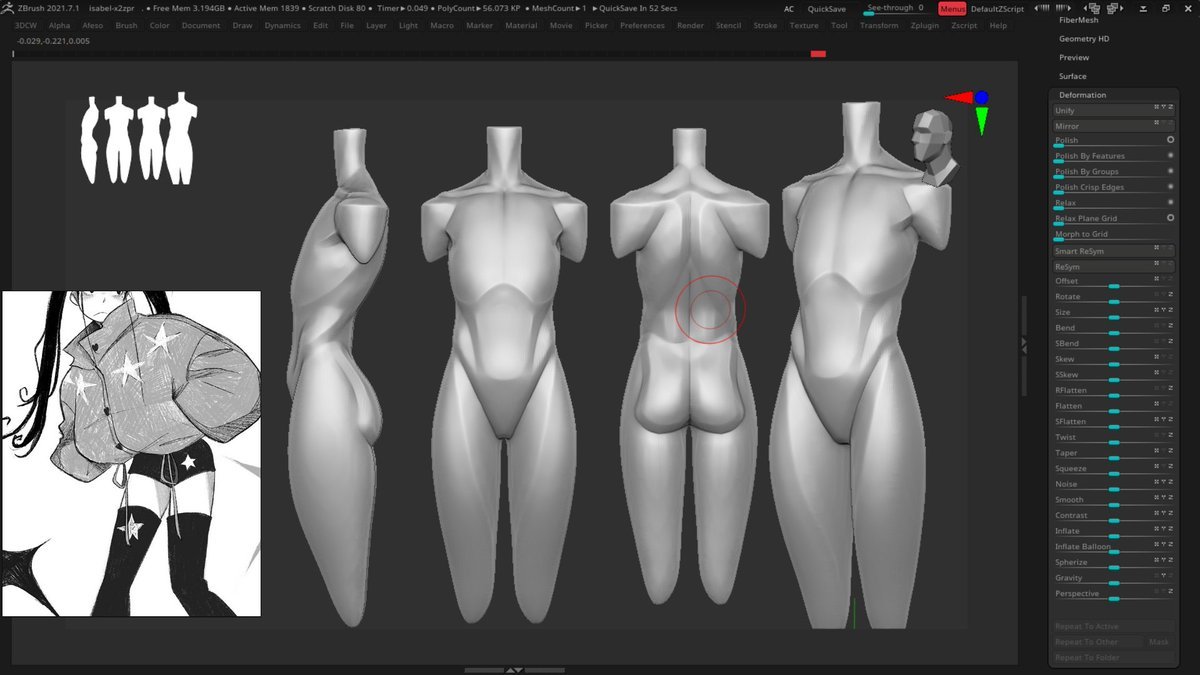
Task: Click the body silhouette thumbnail preview
Action: tap(139, 138)
